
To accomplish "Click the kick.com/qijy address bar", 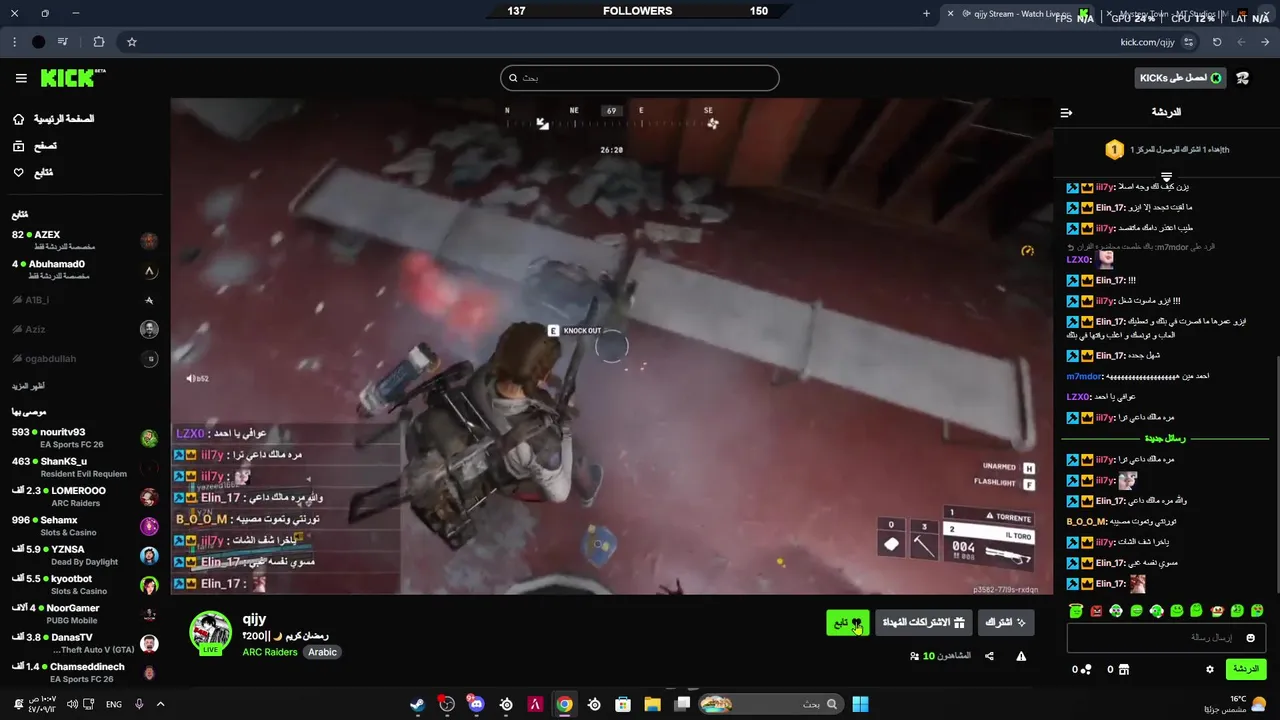I will (x=1147, y=42).
